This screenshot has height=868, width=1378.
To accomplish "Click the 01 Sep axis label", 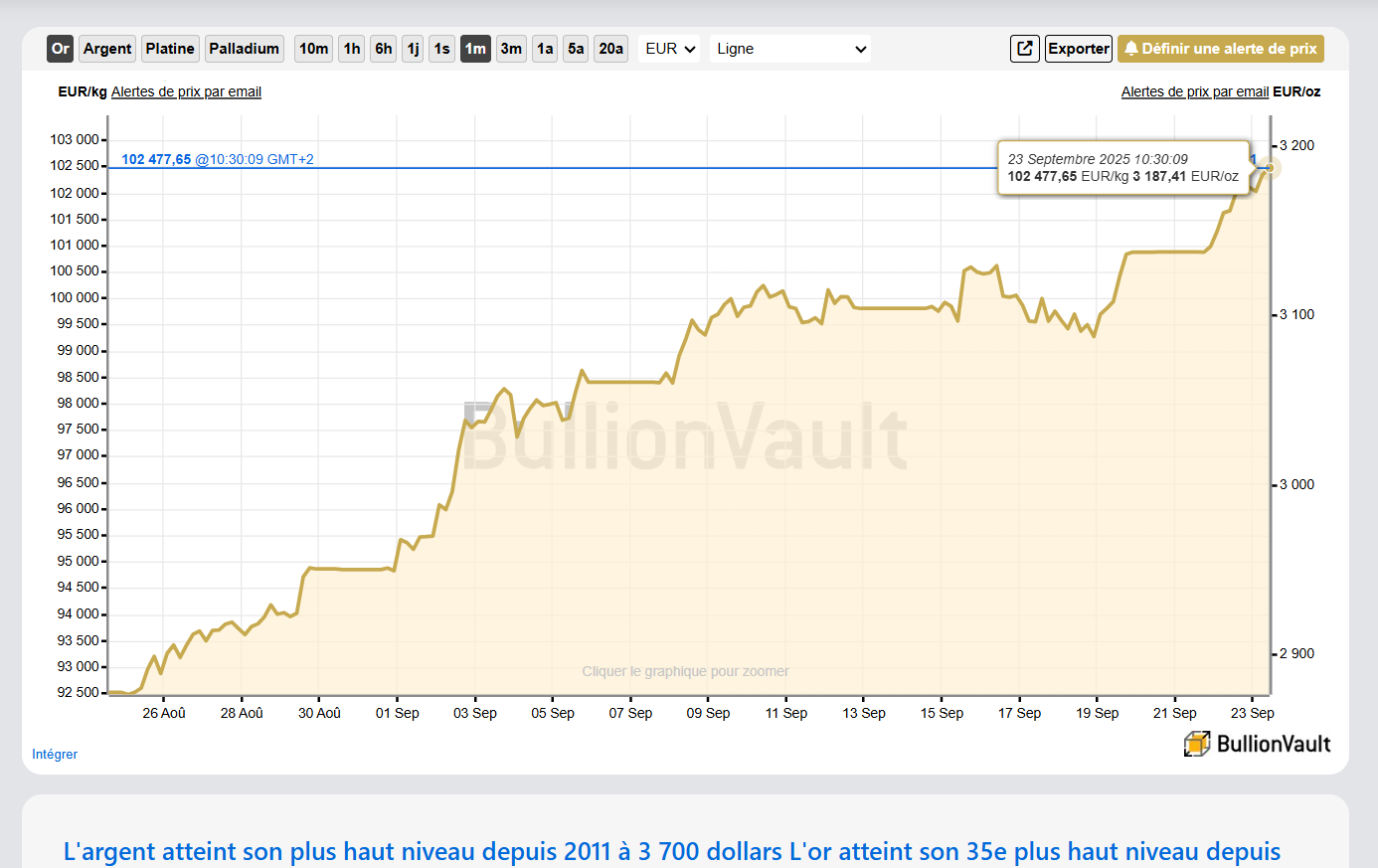I will 397,713.
